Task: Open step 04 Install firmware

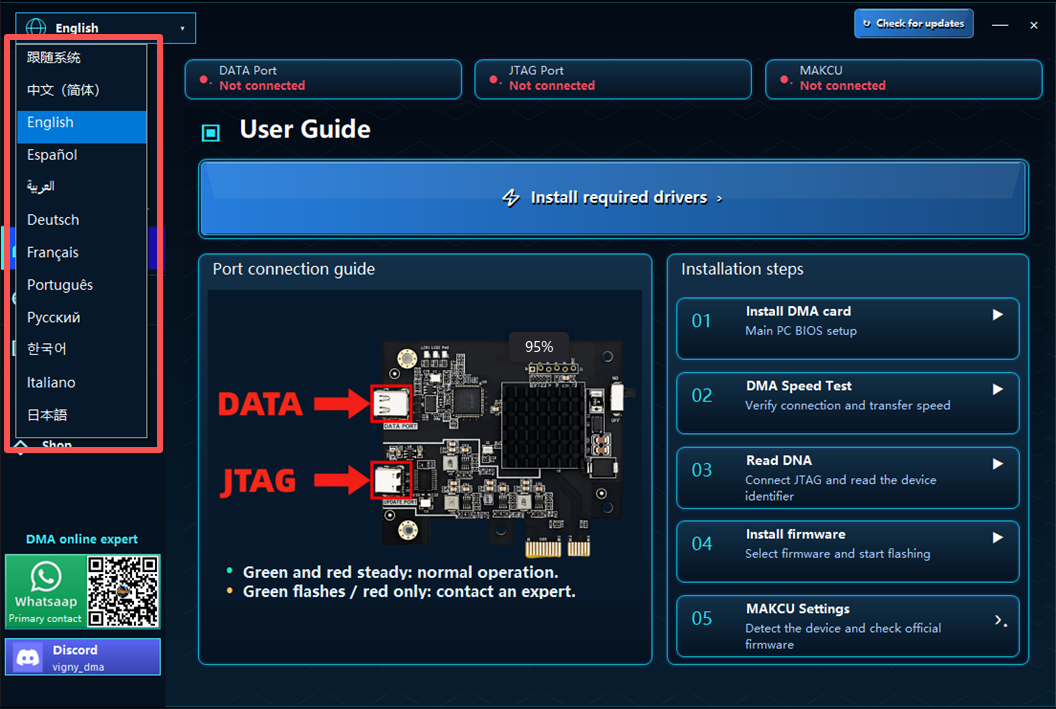Action: coord(847,551)
